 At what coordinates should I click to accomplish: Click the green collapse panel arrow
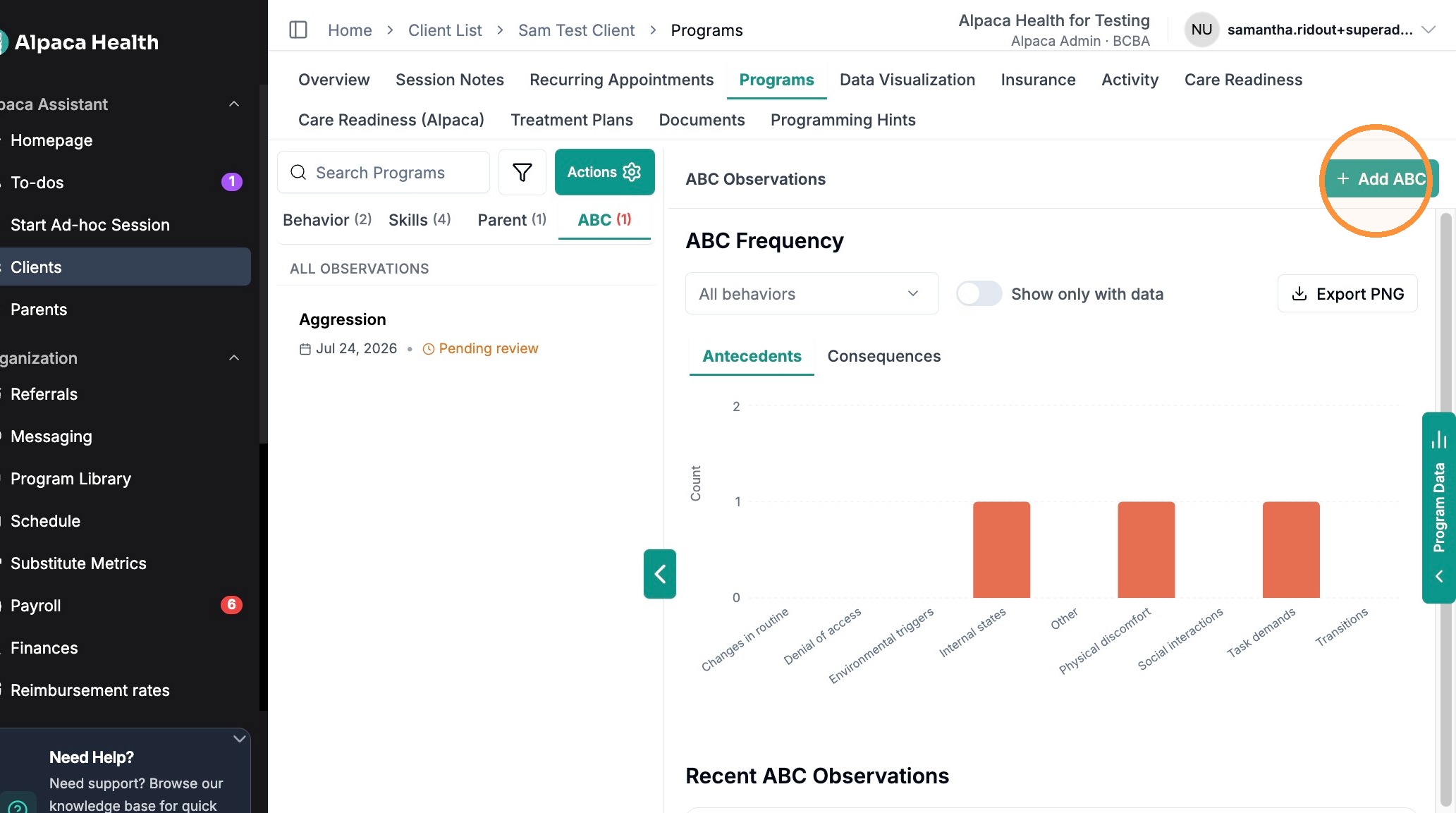659,574
